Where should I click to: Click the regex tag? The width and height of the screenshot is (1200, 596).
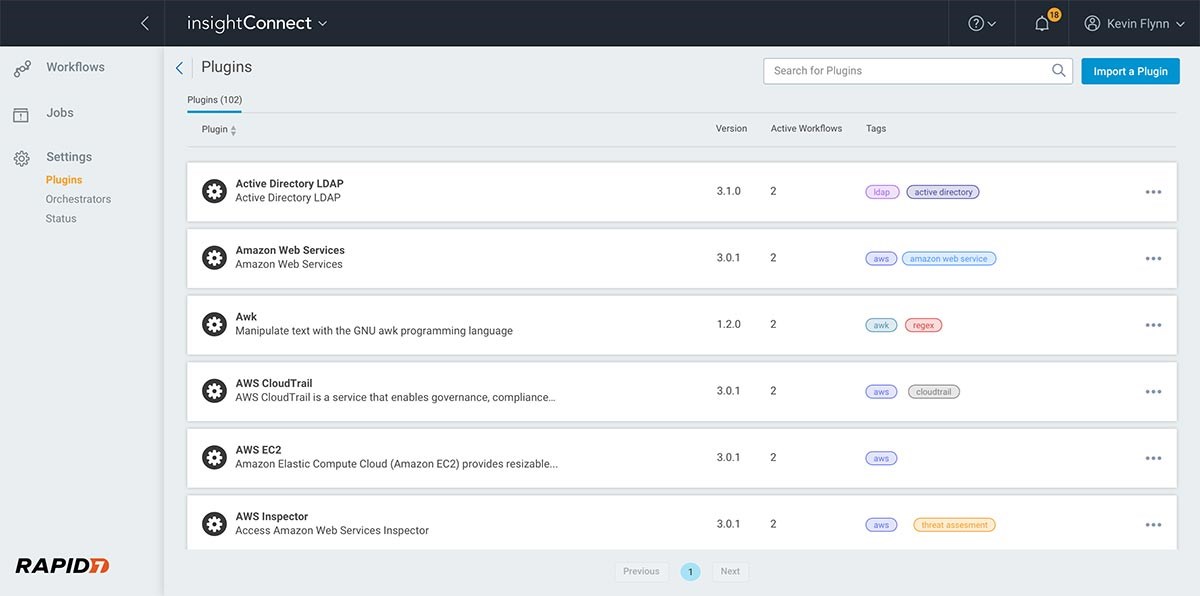(x=924, y=325)
